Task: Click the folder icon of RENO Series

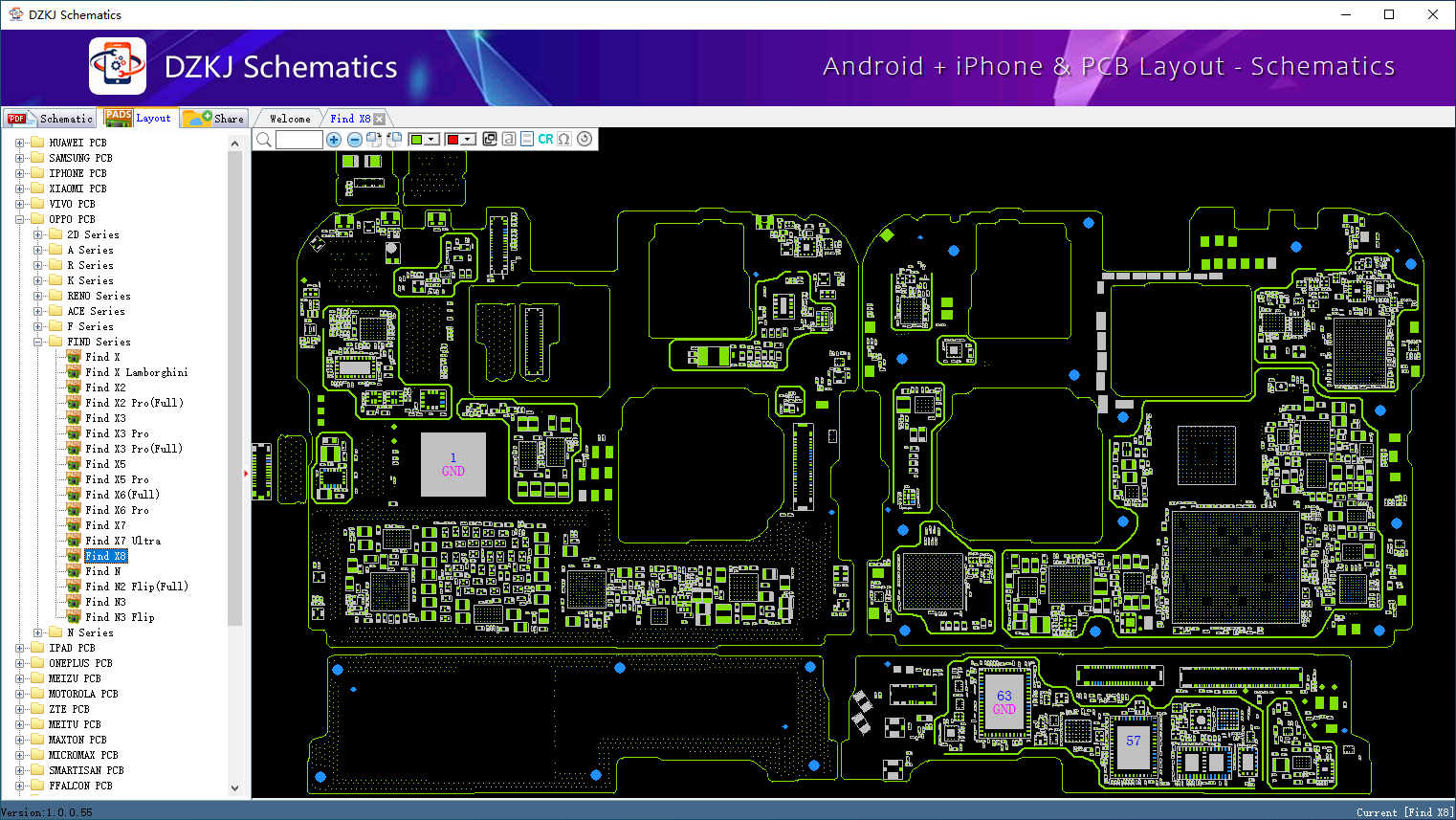Action: click(55, 296)
